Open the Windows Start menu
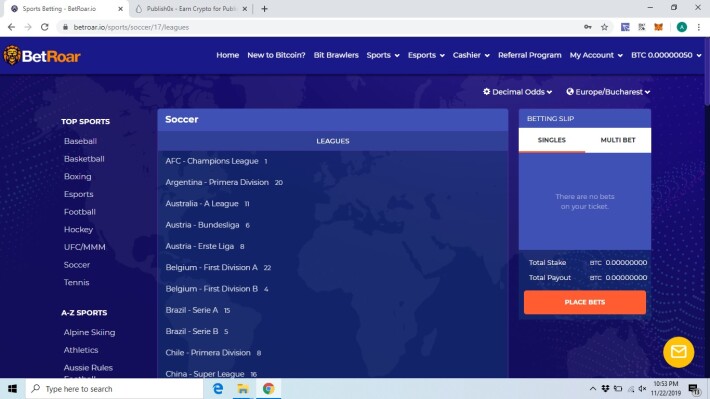Screen dimensions: 710x399 point(12,389)
